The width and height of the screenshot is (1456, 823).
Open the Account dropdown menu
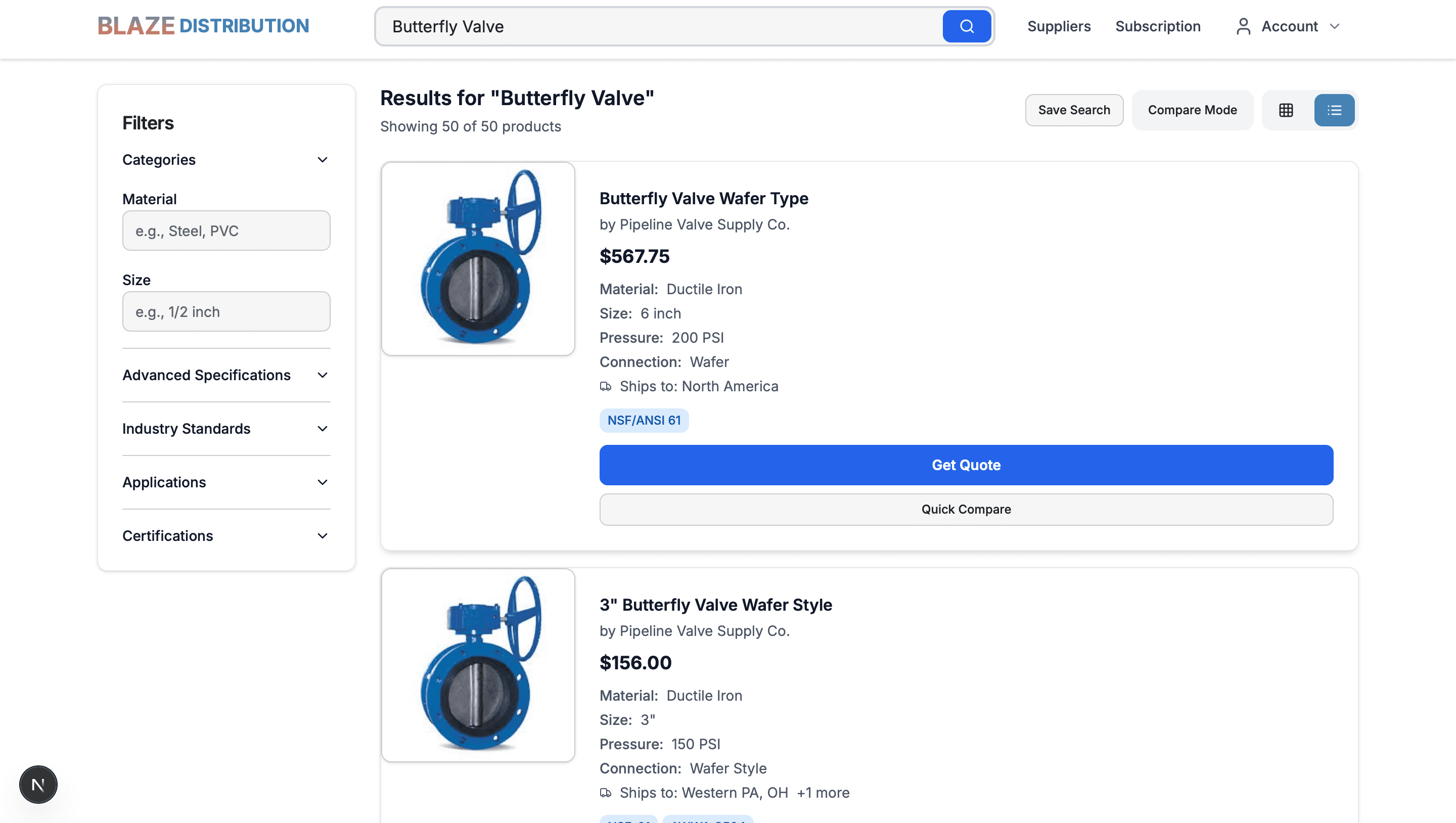pyautogui.click(x=1335, y=26)
